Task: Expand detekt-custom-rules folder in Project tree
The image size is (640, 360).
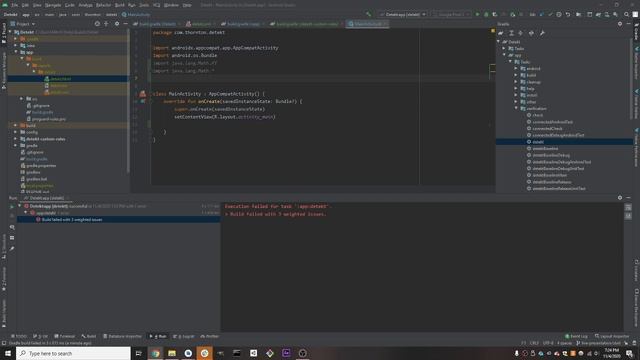Action: 16,139
